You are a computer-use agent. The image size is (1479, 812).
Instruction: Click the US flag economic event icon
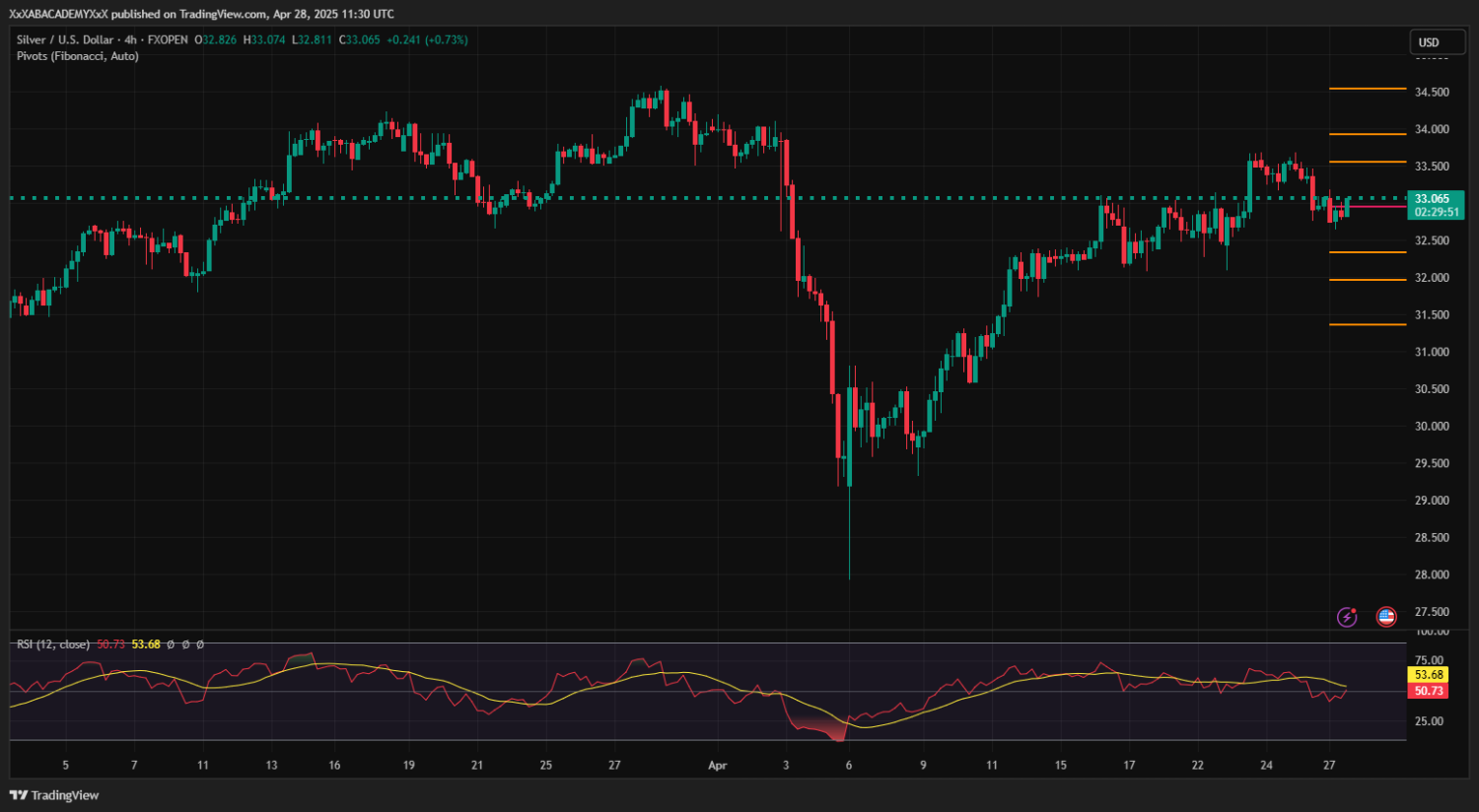click(1386, 617)
